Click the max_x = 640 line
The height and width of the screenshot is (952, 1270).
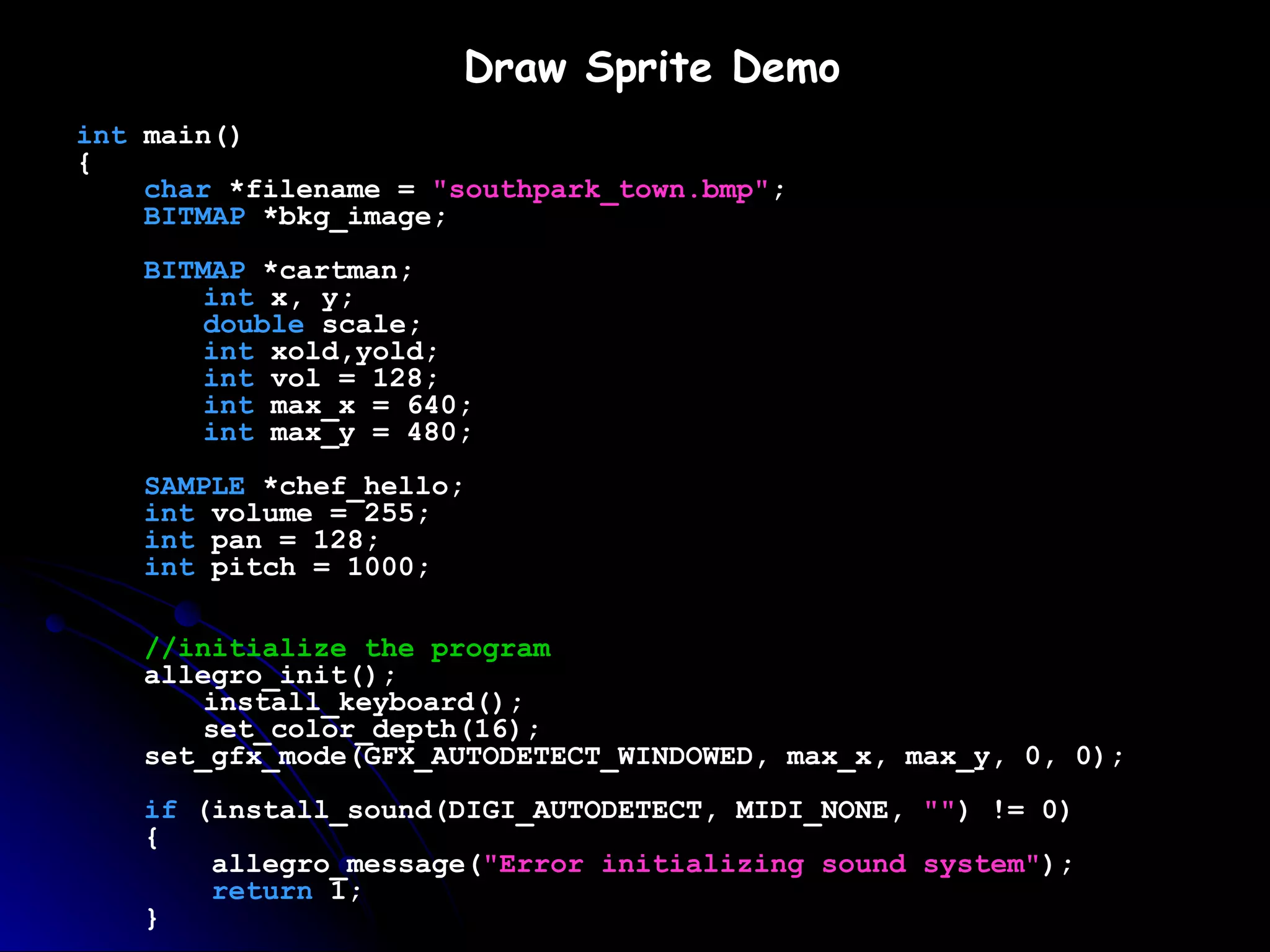[x=337, y=406]
